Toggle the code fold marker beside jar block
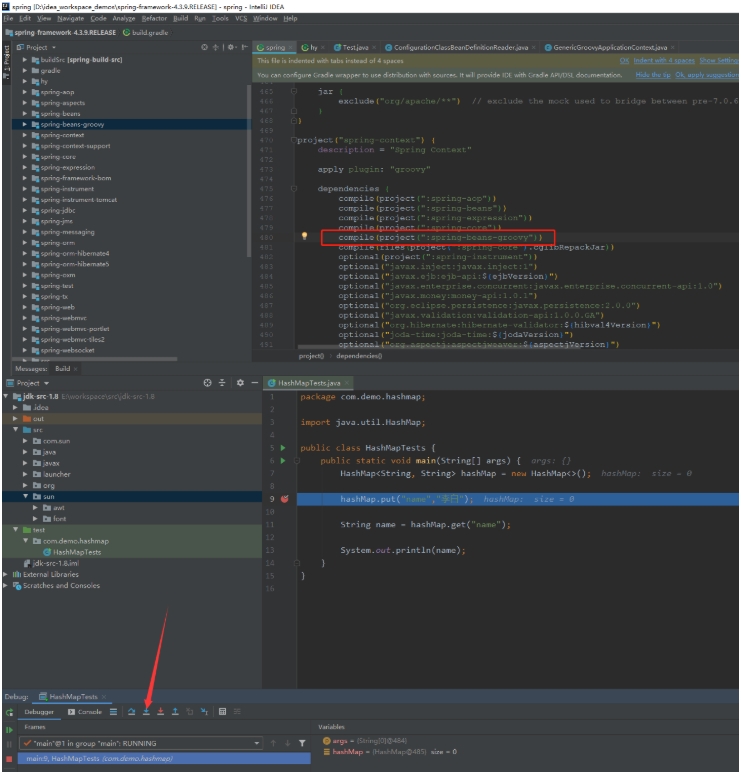This screenshot has width=741, height=772. pos(294,91)
